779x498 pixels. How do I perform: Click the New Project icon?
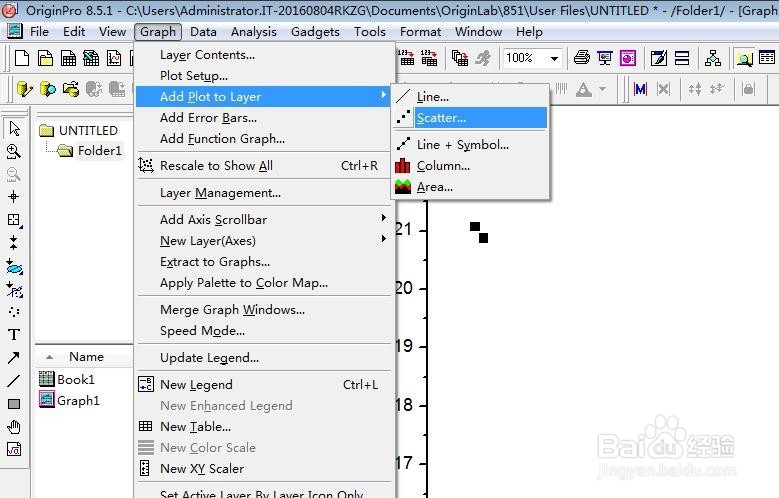pos(22,59)
